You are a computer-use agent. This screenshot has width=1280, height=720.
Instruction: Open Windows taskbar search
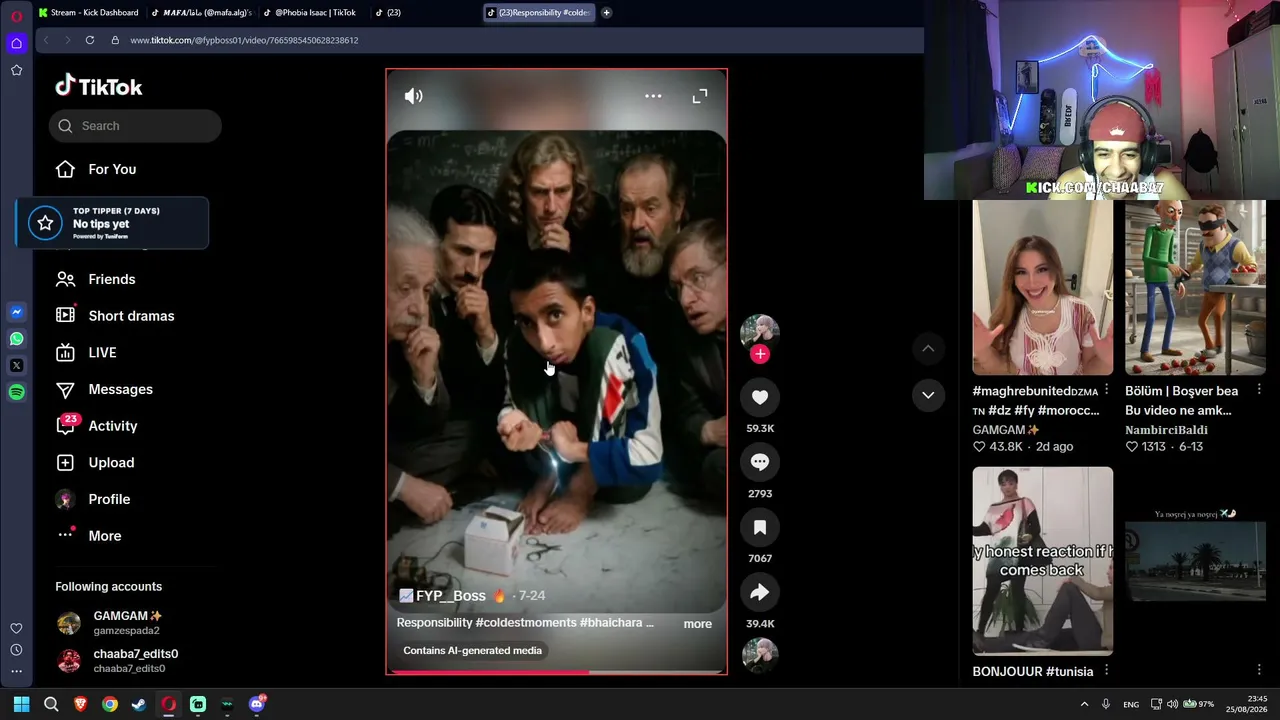click(51, 704)
